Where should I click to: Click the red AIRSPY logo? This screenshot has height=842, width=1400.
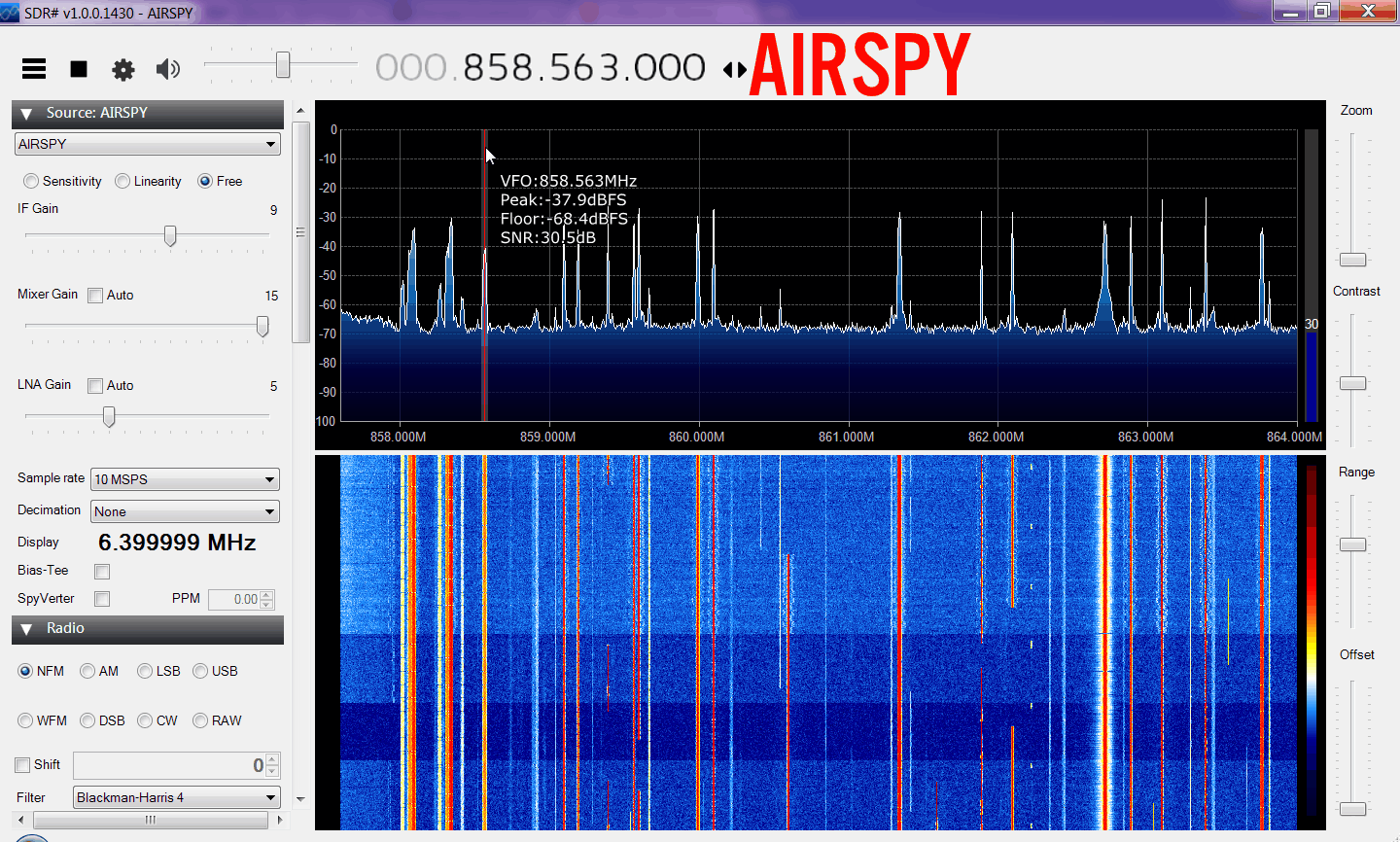click(x=859, y=65)
